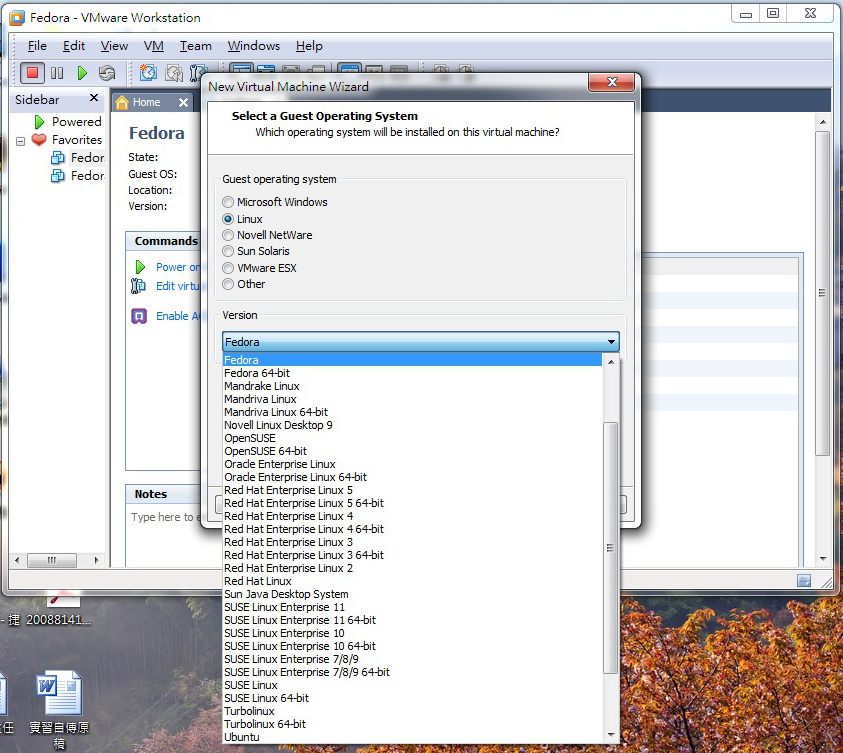
Task: Select the Microsoft Windows radio button
Action: (228, 202)
